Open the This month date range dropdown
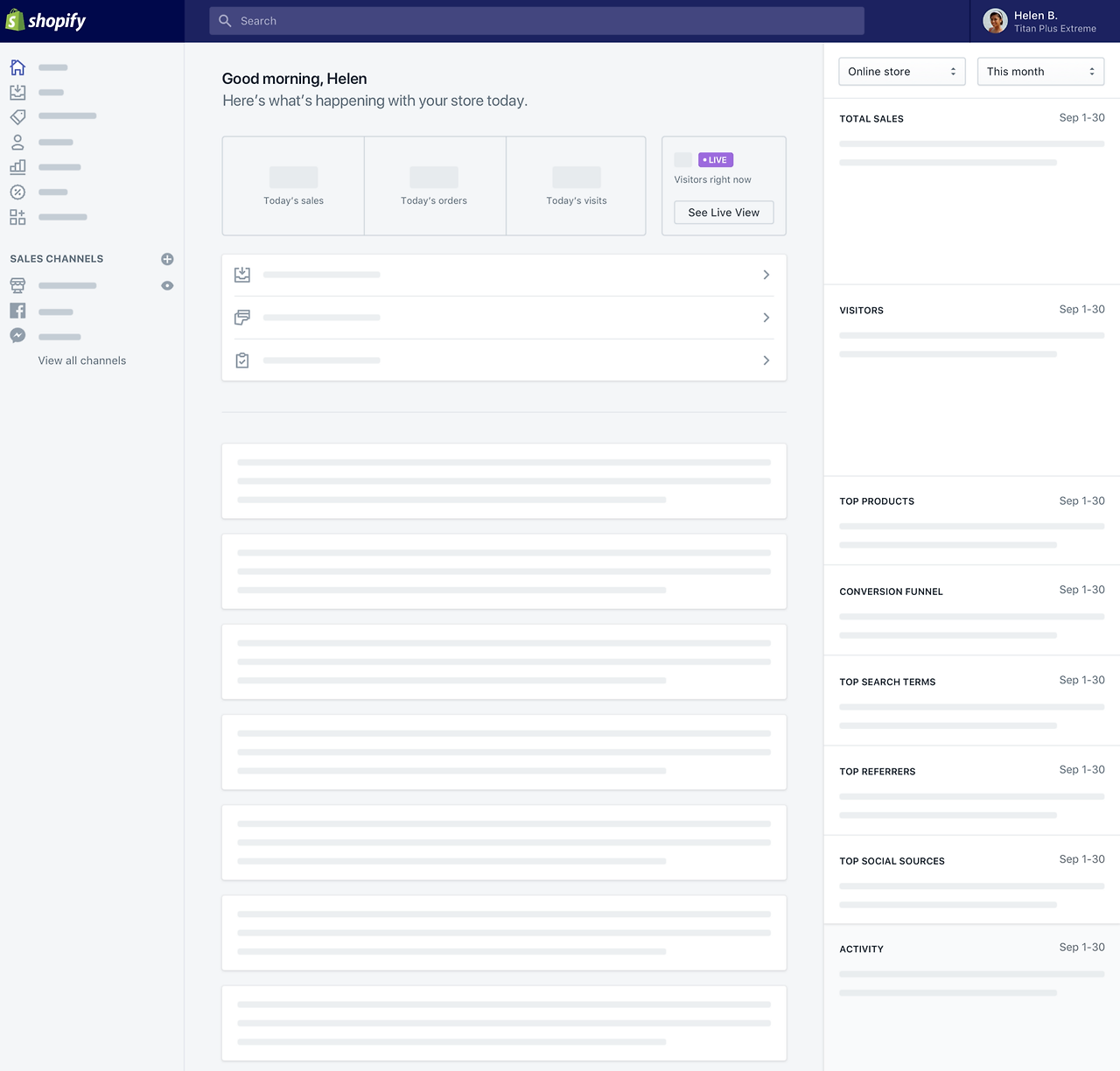 click(x=1040, y=72)
